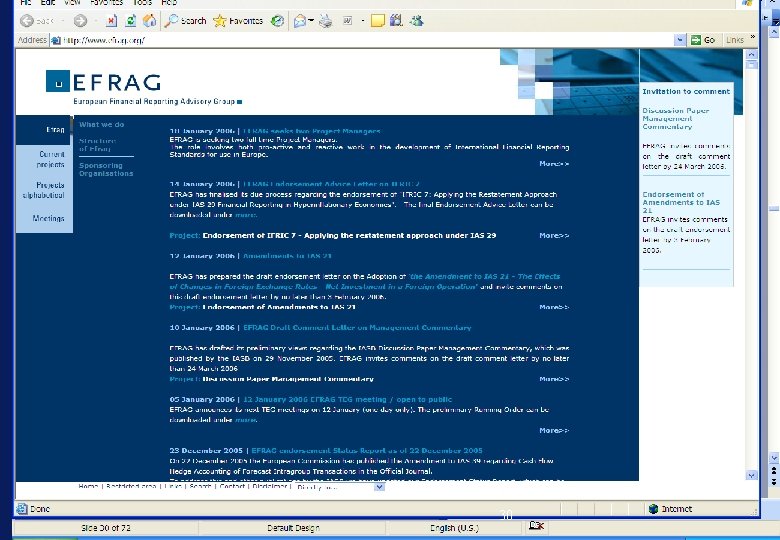Click the Messenger people icon
This screenshot has width=780, height=540.
(417, 21)
